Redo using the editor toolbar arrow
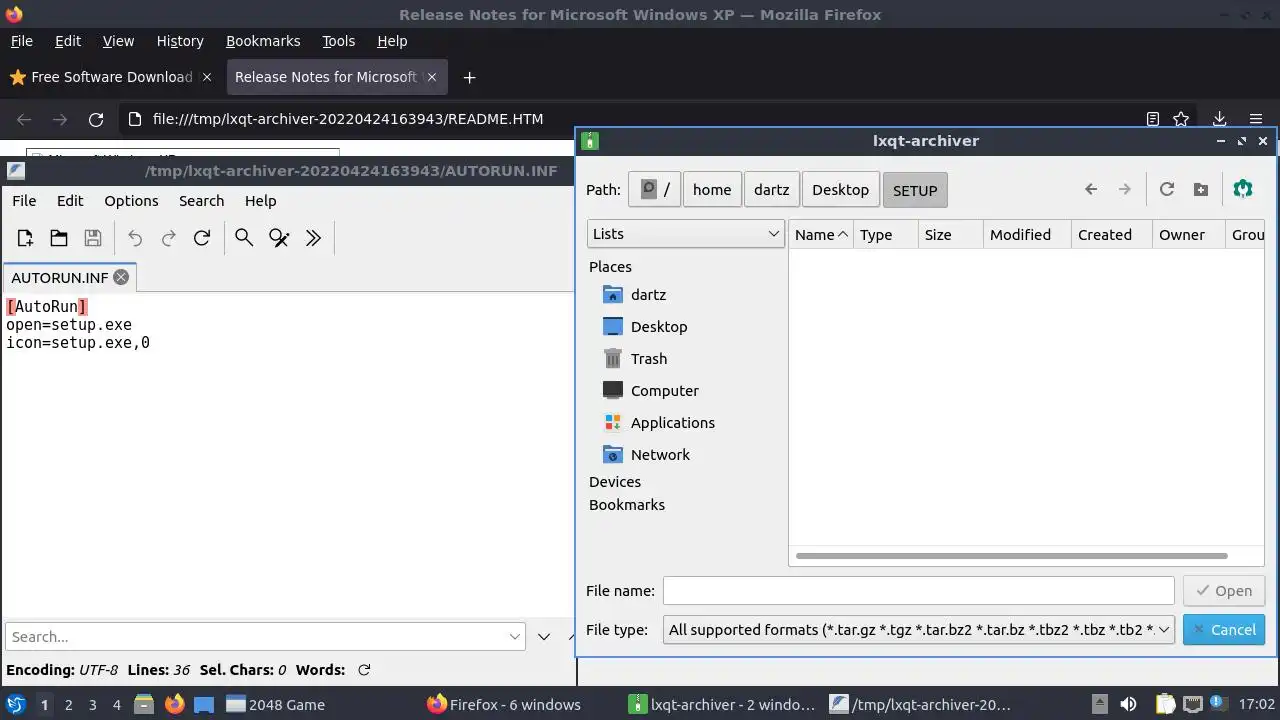 (169, 238)
